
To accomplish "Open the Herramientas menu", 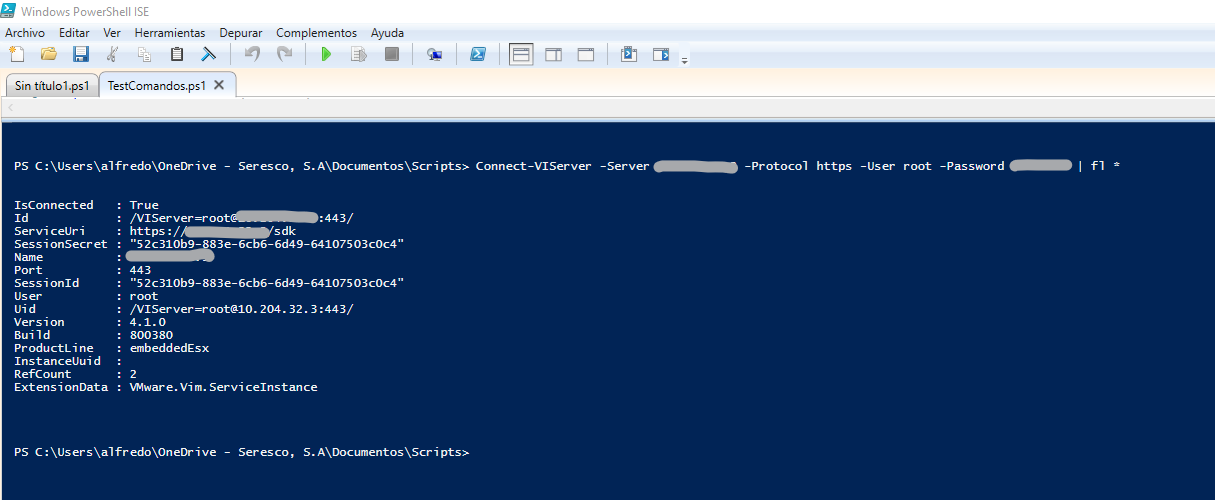I will tap(170, 33).
